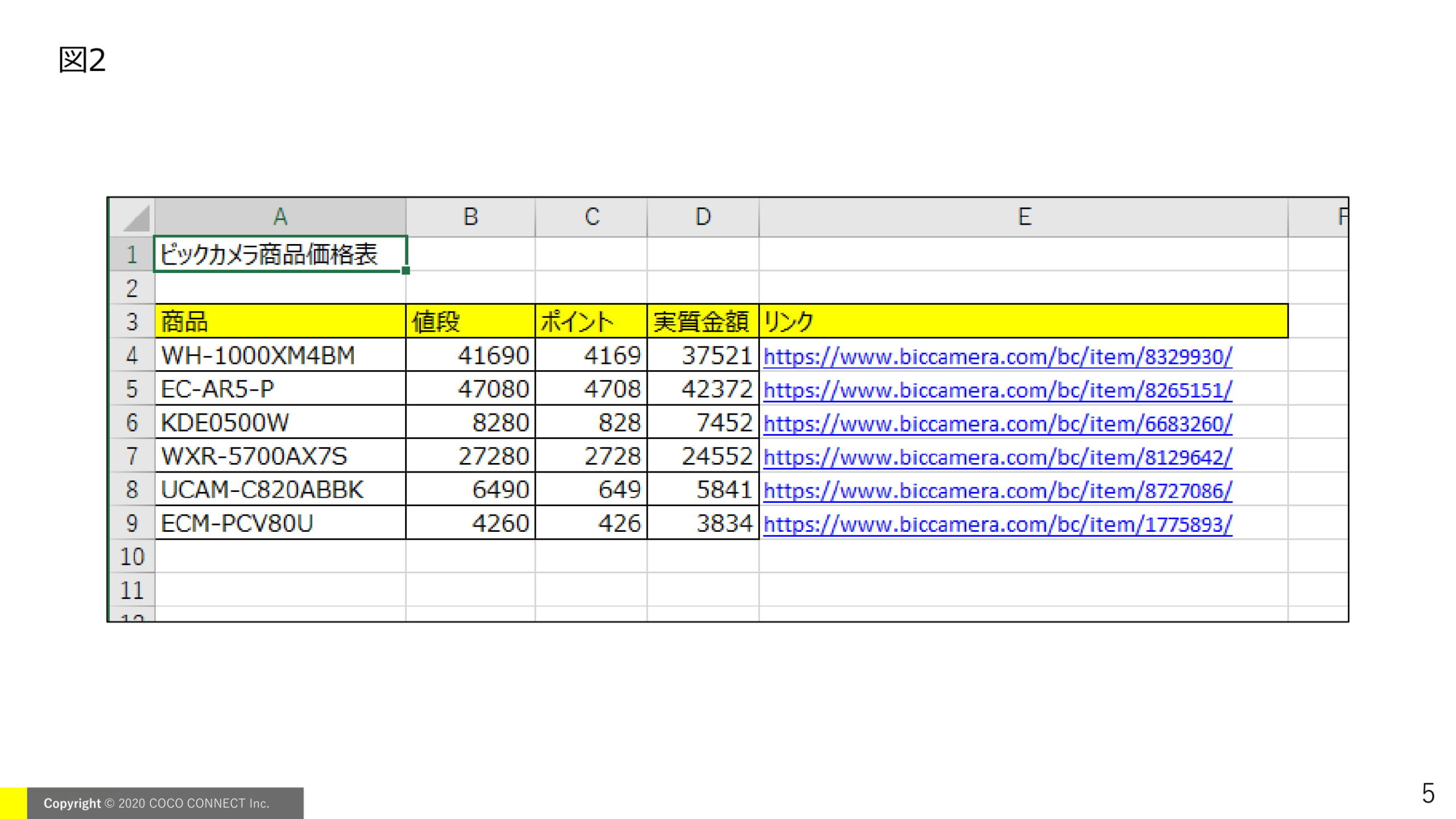Click net amount cell 42372
The image size is (1456, 819).
[703, 388]
